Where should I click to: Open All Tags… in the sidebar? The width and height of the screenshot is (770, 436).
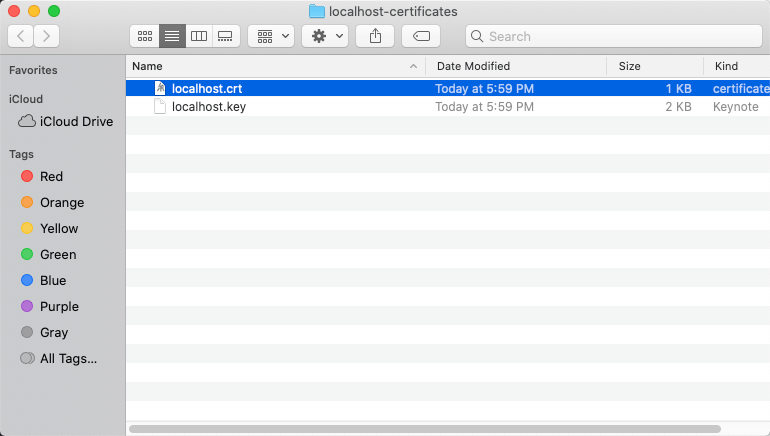tap(58, 358)
